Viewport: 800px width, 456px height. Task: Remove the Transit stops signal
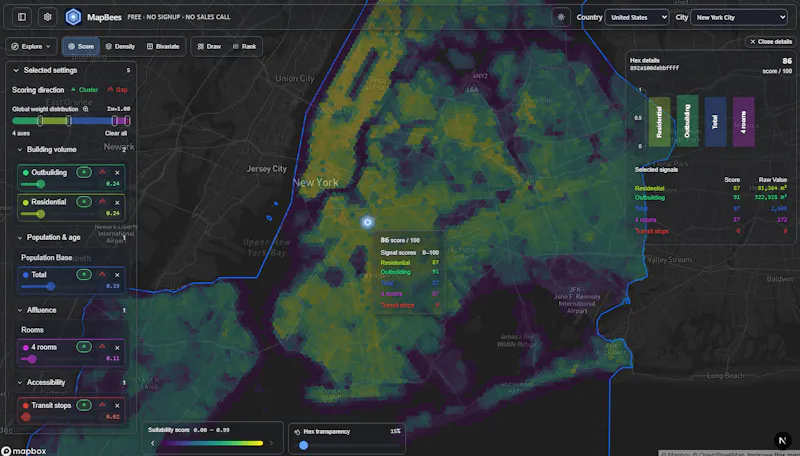click(x=117, y=406)
